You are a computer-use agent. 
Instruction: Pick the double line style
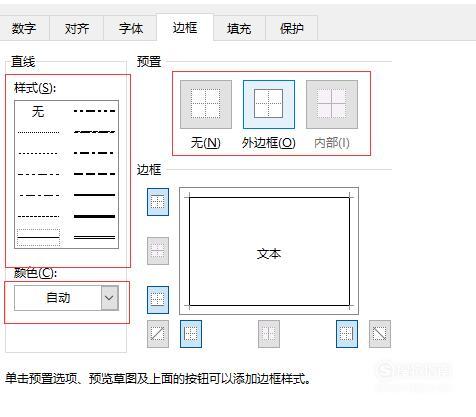[94, 237]
